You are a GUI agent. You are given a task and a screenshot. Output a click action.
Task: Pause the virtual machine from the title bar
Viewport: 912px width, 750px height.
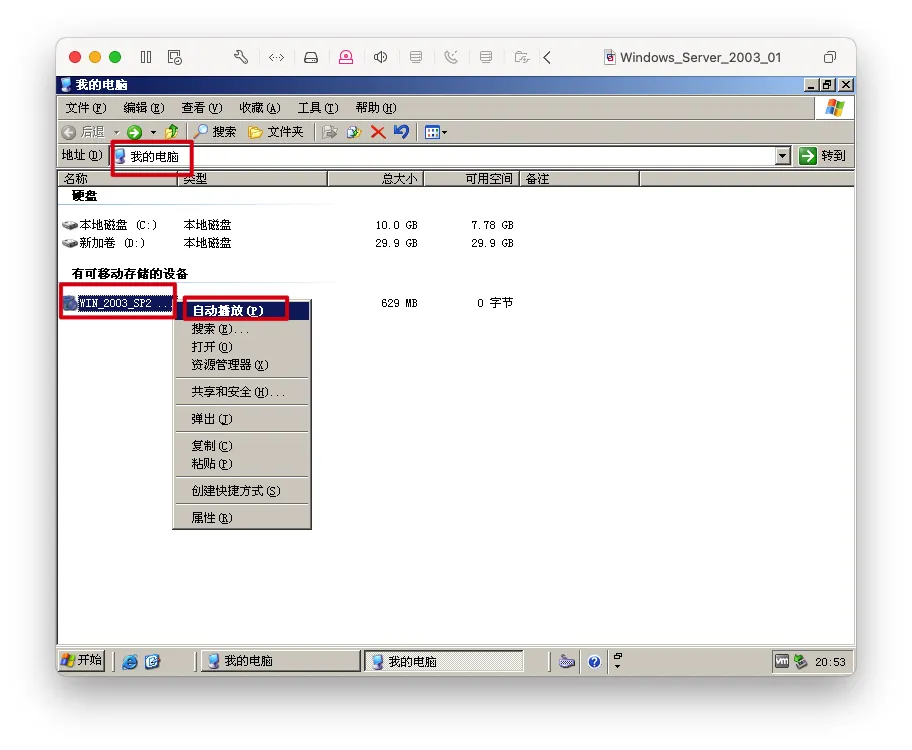pos(146,57)
